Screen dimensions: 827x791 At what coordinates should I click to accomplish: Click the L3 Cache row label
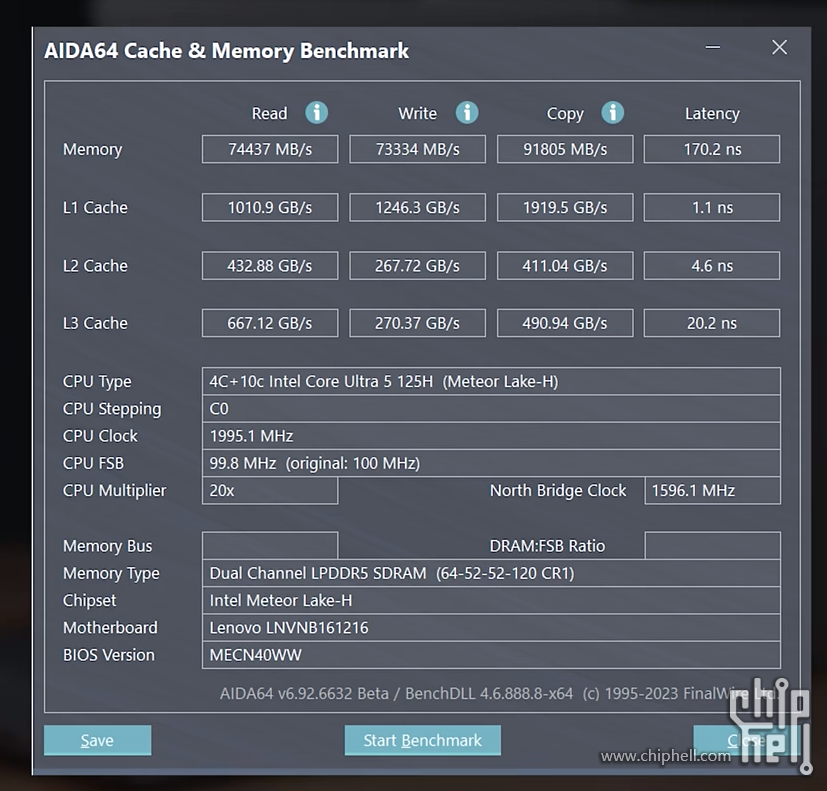[95, 323]
